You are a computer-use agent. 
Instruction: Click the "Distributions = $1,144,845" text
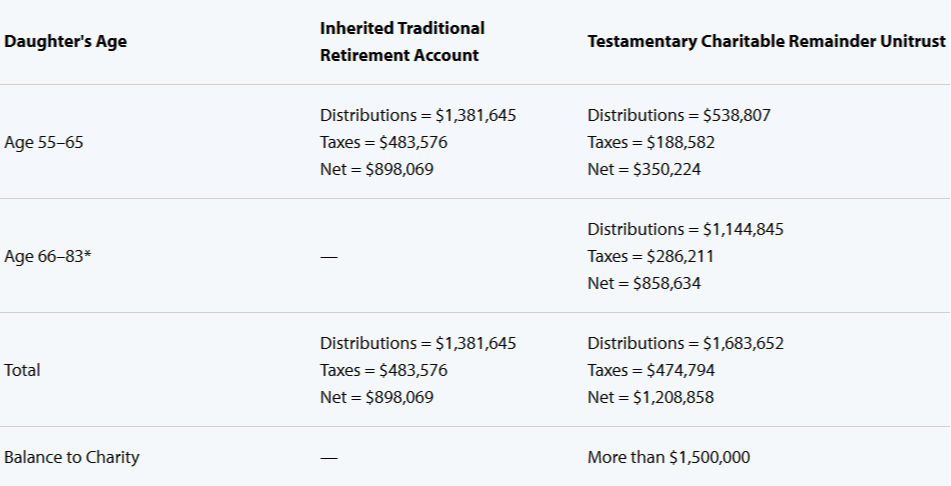(x=685, y=229)
